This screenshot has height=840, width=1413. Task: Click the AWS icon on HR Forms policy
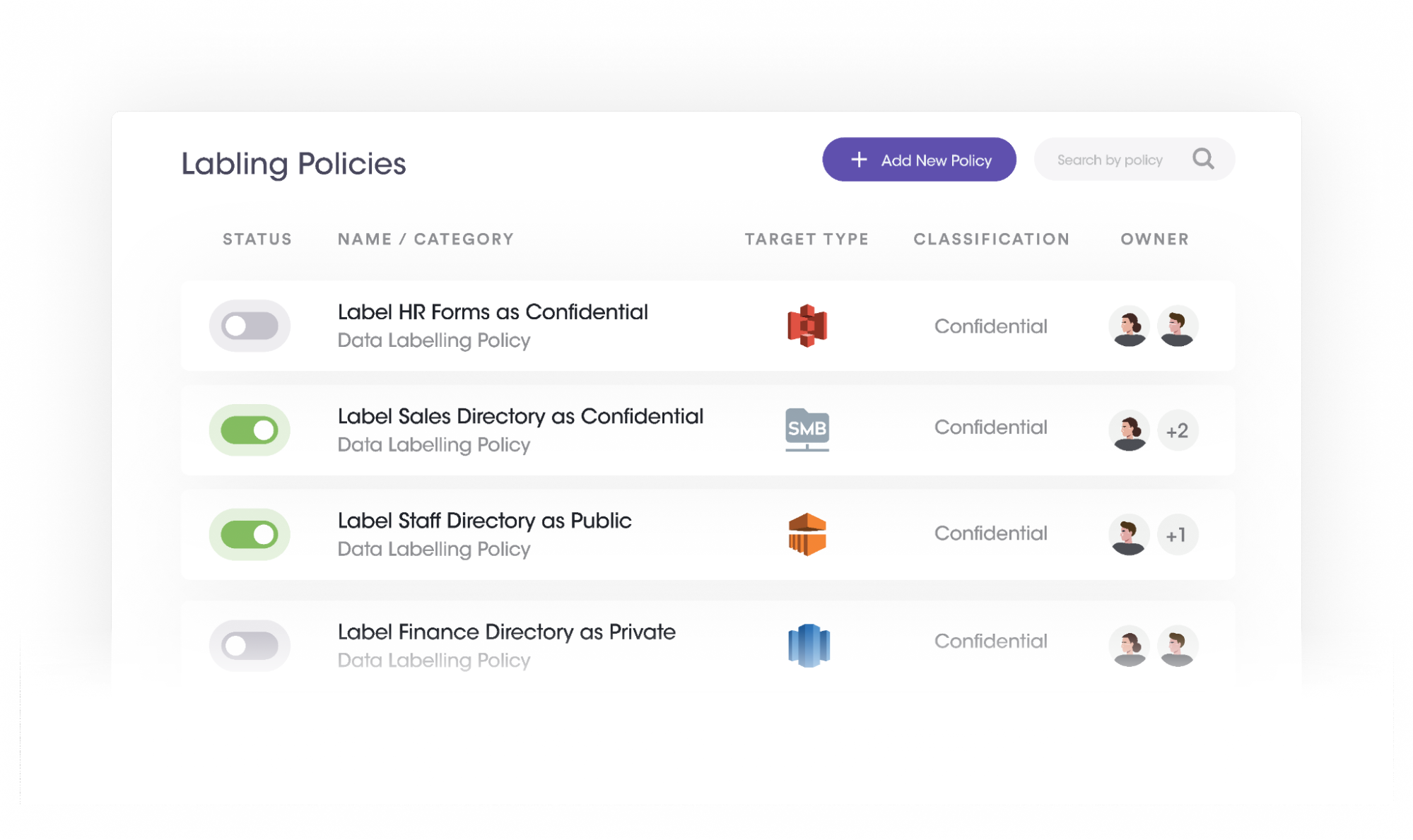click(x=805, y=325)
